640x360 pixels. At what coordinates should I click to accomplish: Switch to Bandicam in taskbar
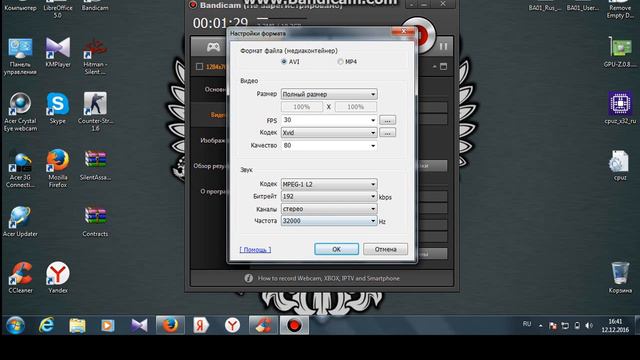(294, 325)
